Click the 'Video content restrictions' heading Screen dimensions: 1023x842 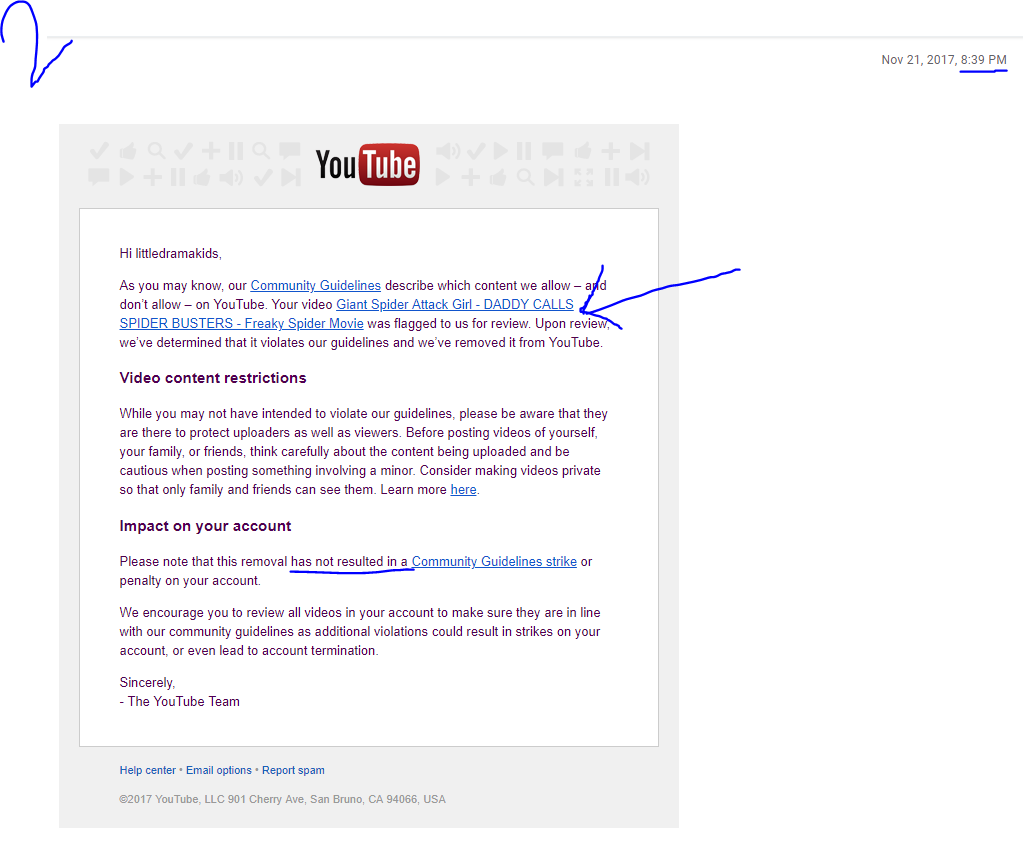click(213, 378)
